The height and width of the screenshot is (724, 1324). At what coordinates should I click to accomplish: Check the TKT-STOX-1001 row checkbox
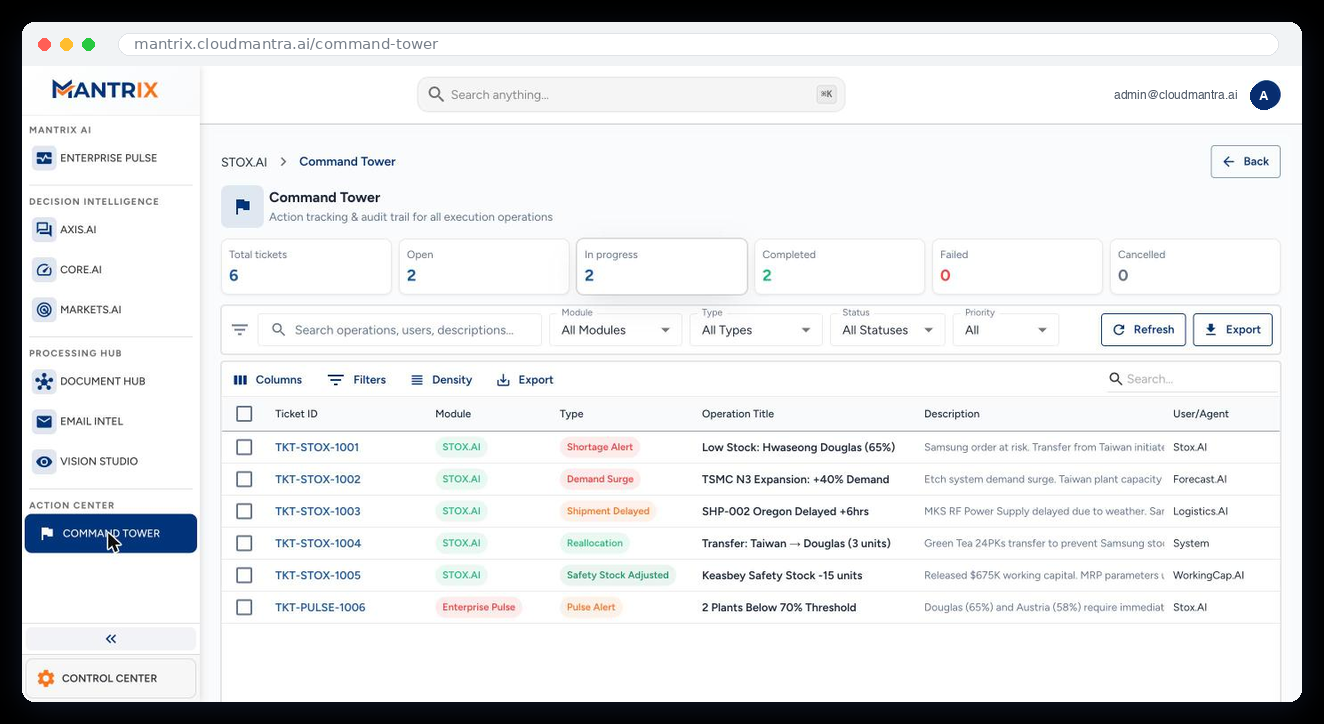click(x=244, y=447)
